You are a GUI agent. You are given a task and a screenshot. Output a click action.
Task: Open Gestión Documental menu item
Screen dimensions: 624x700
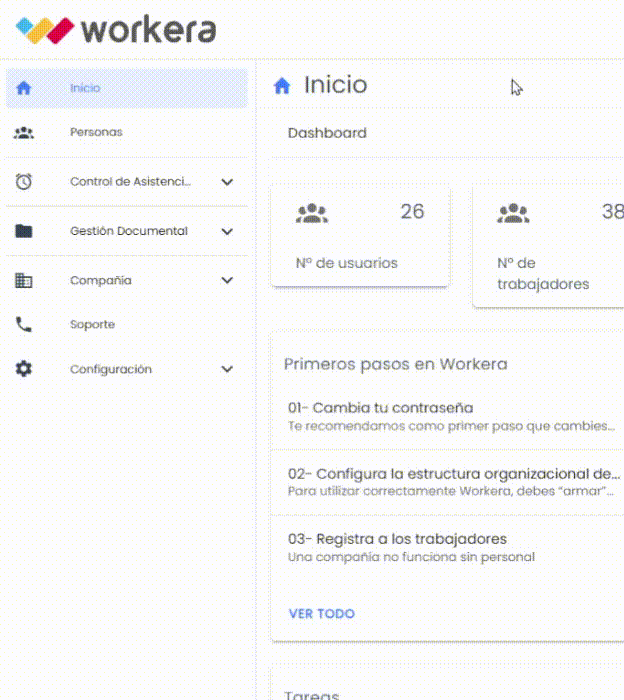[x=127, y=231]
